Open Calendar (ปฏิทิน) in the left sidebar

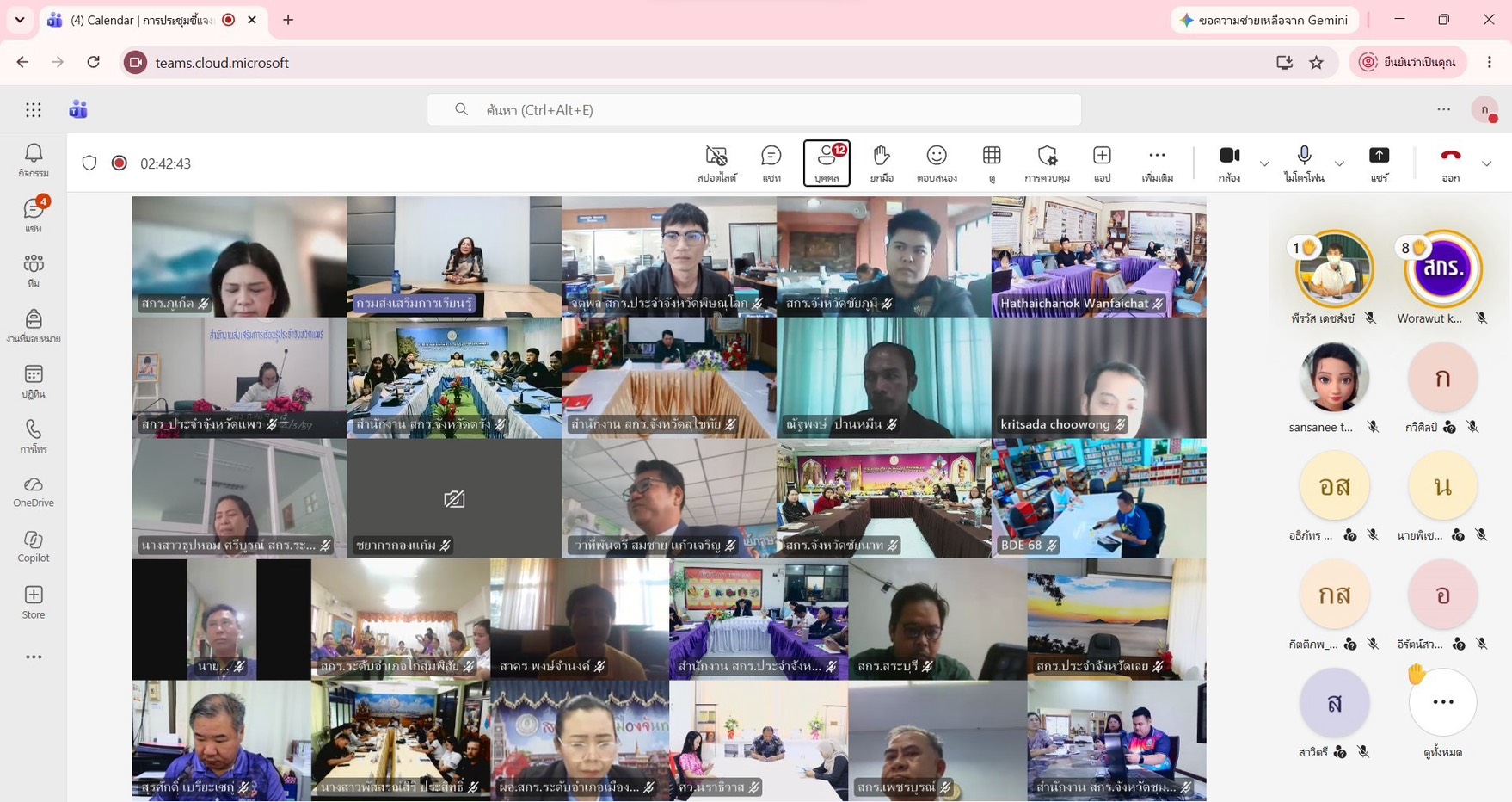point(34,381)
